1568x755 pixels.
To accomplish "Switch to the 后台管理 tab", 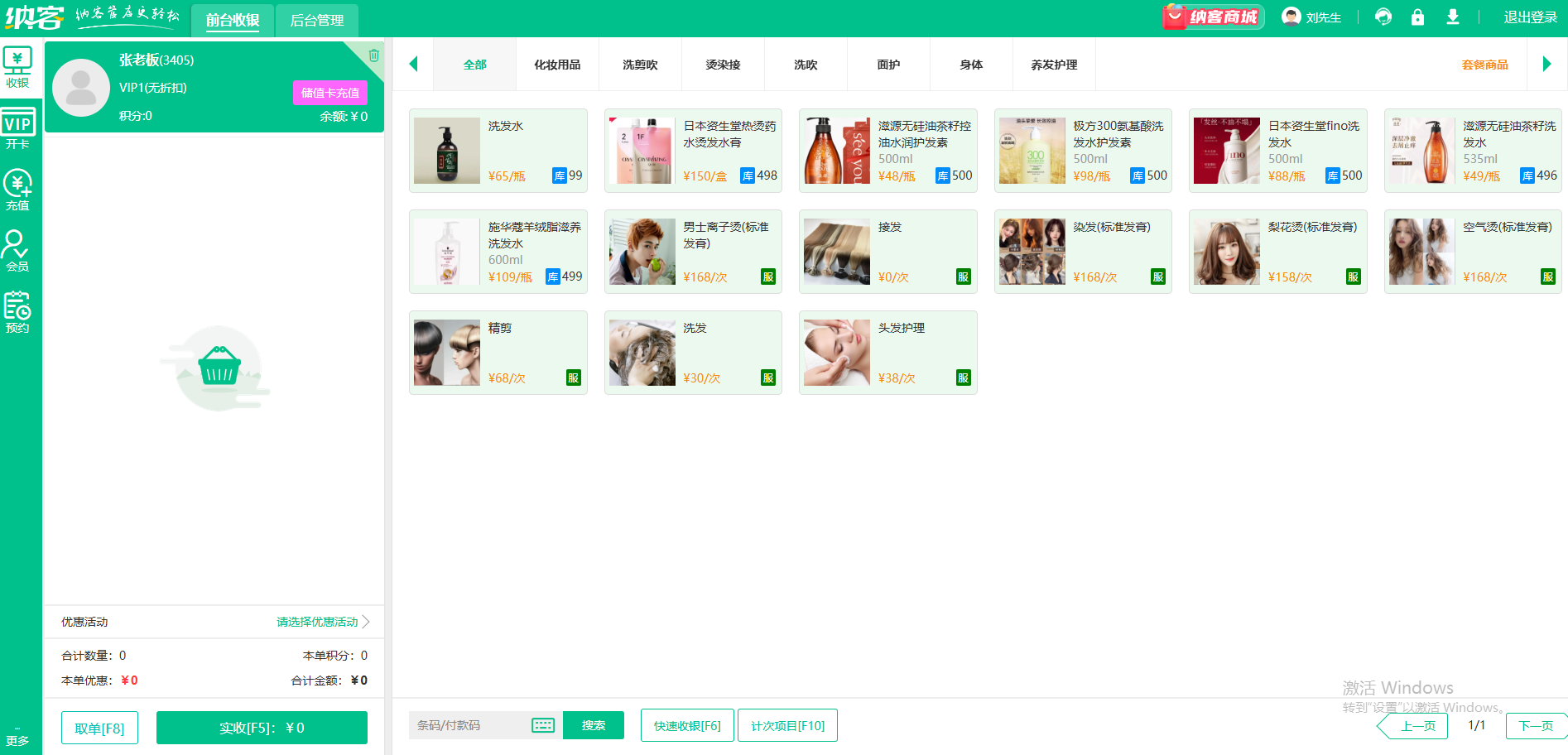I will [315, 20].
